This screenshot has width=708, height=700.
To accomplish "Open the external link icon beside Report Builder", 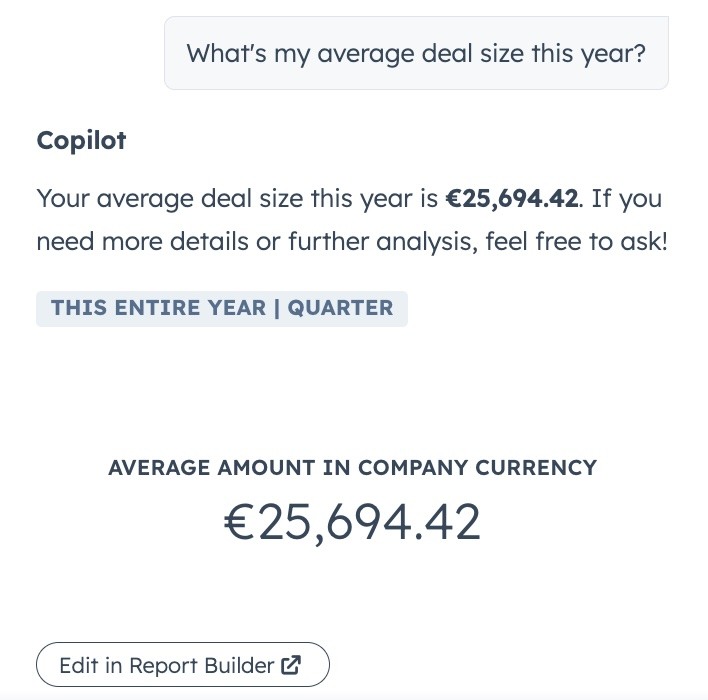I will pos(291,665).
